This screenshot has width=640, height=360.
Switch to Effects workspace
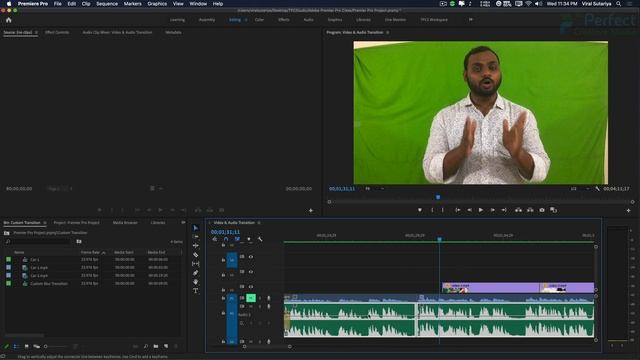(284, 20)
